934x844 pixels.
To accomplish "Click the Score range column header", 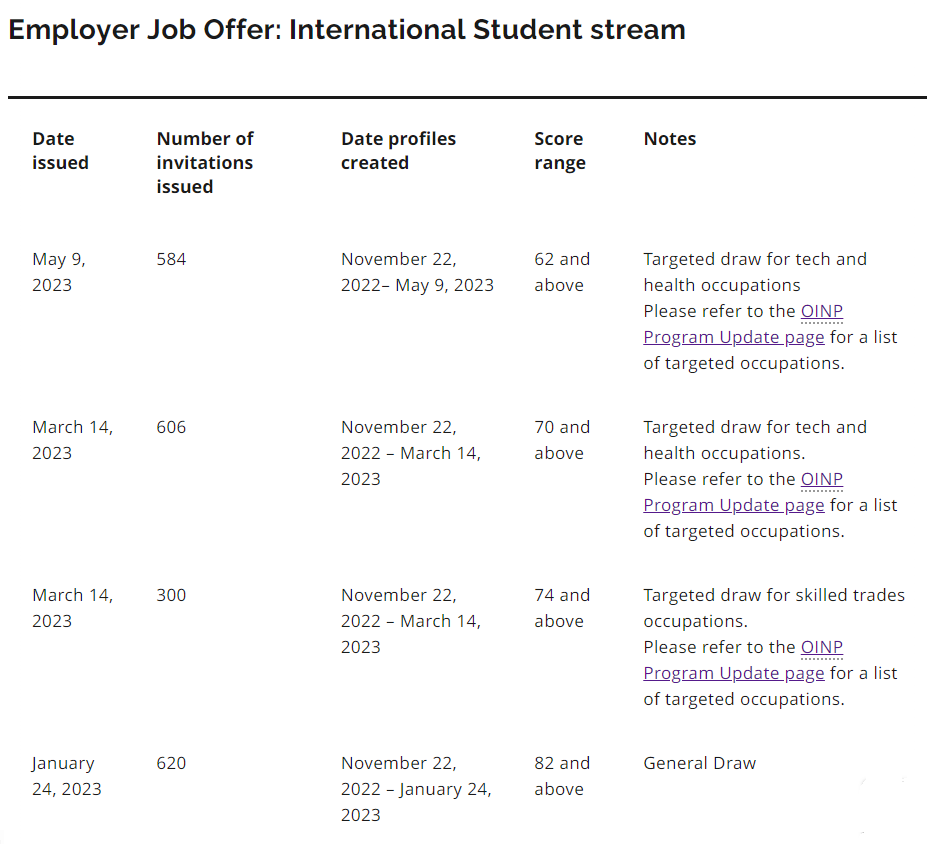I will (x=559, y=150).
